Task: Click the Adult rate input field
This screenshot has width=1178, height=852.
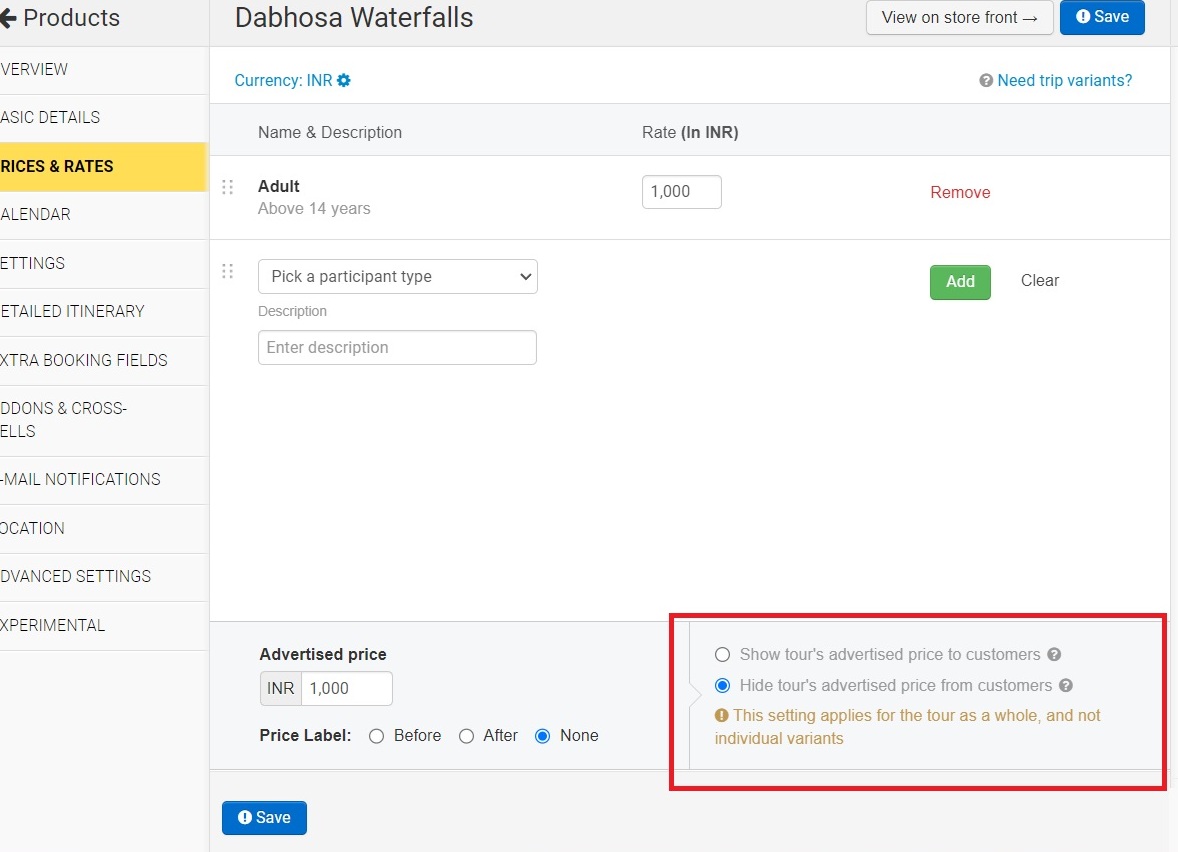Action: (681, 192)
